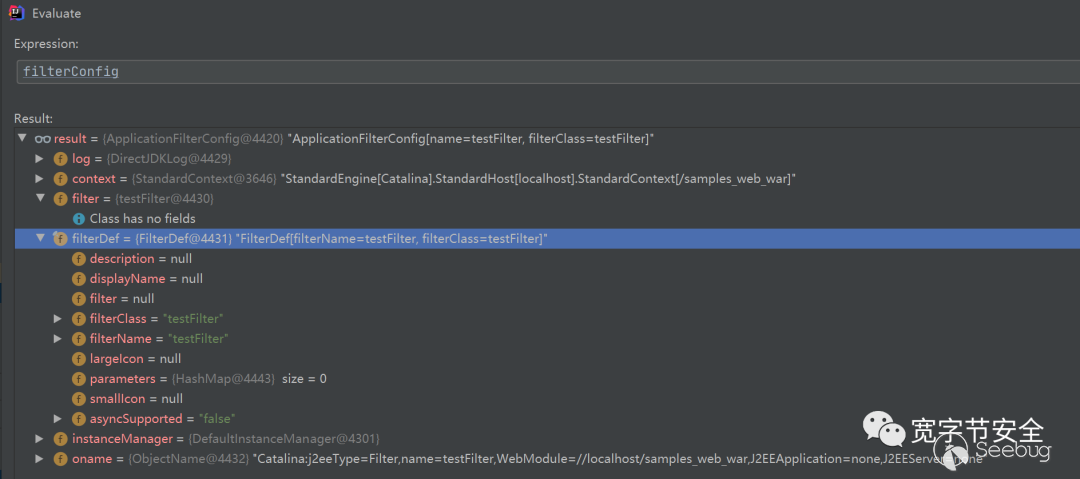Click the field icon next to description
Viewport: 1080px width, 479px height.
pos(79,258)
